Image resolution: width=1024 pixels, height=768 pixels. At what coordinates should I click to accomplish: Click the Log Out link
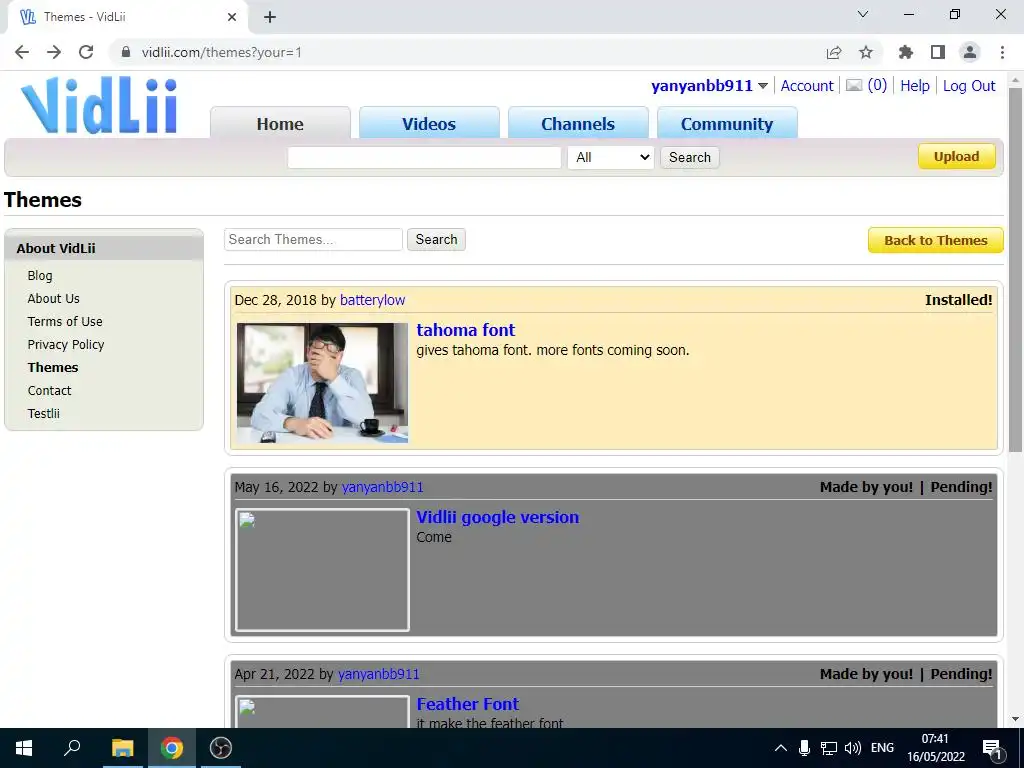[x=969, y=86]
